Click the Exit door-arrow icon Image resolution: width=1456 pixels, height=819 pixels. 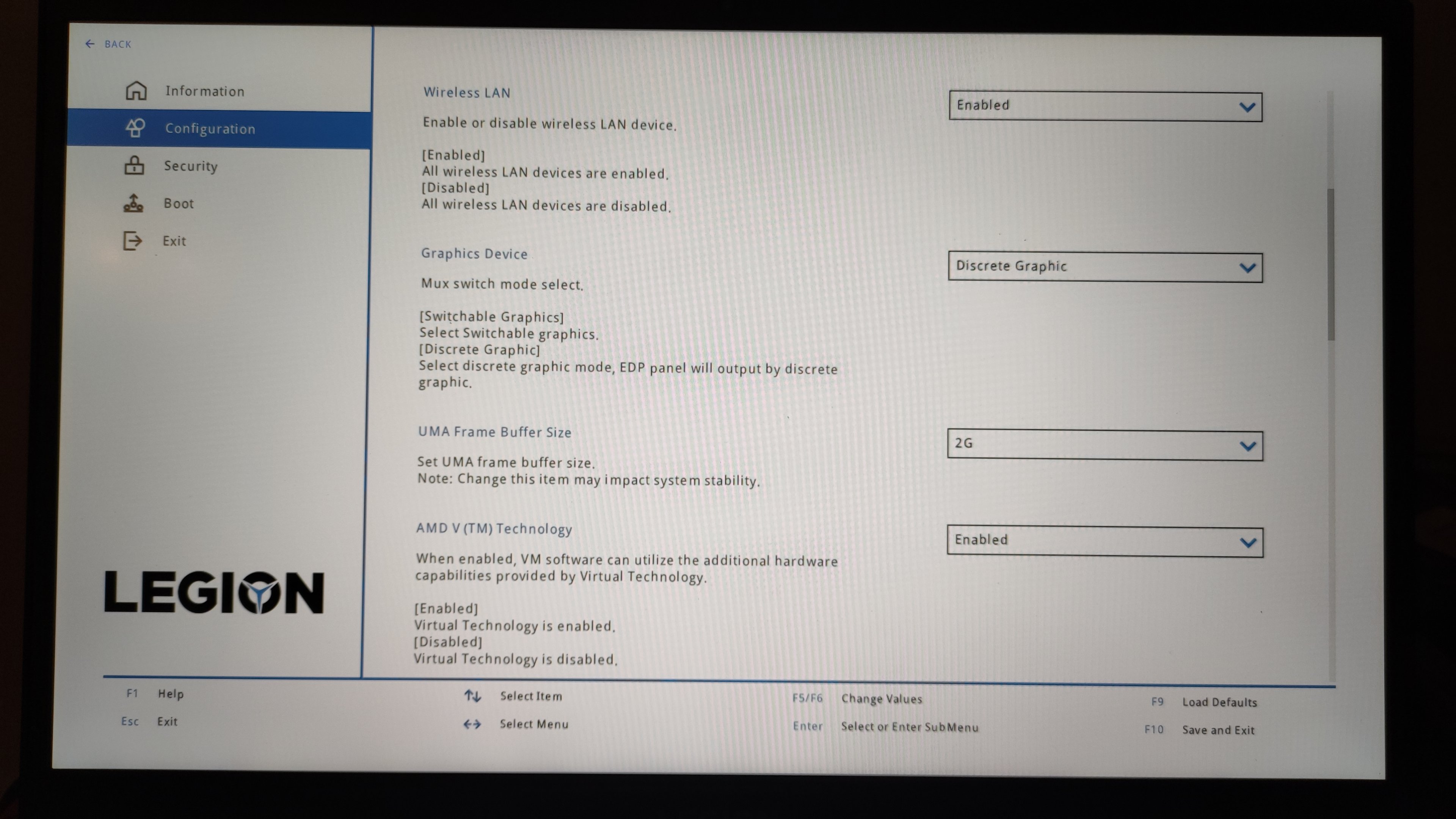click(132, 241)
